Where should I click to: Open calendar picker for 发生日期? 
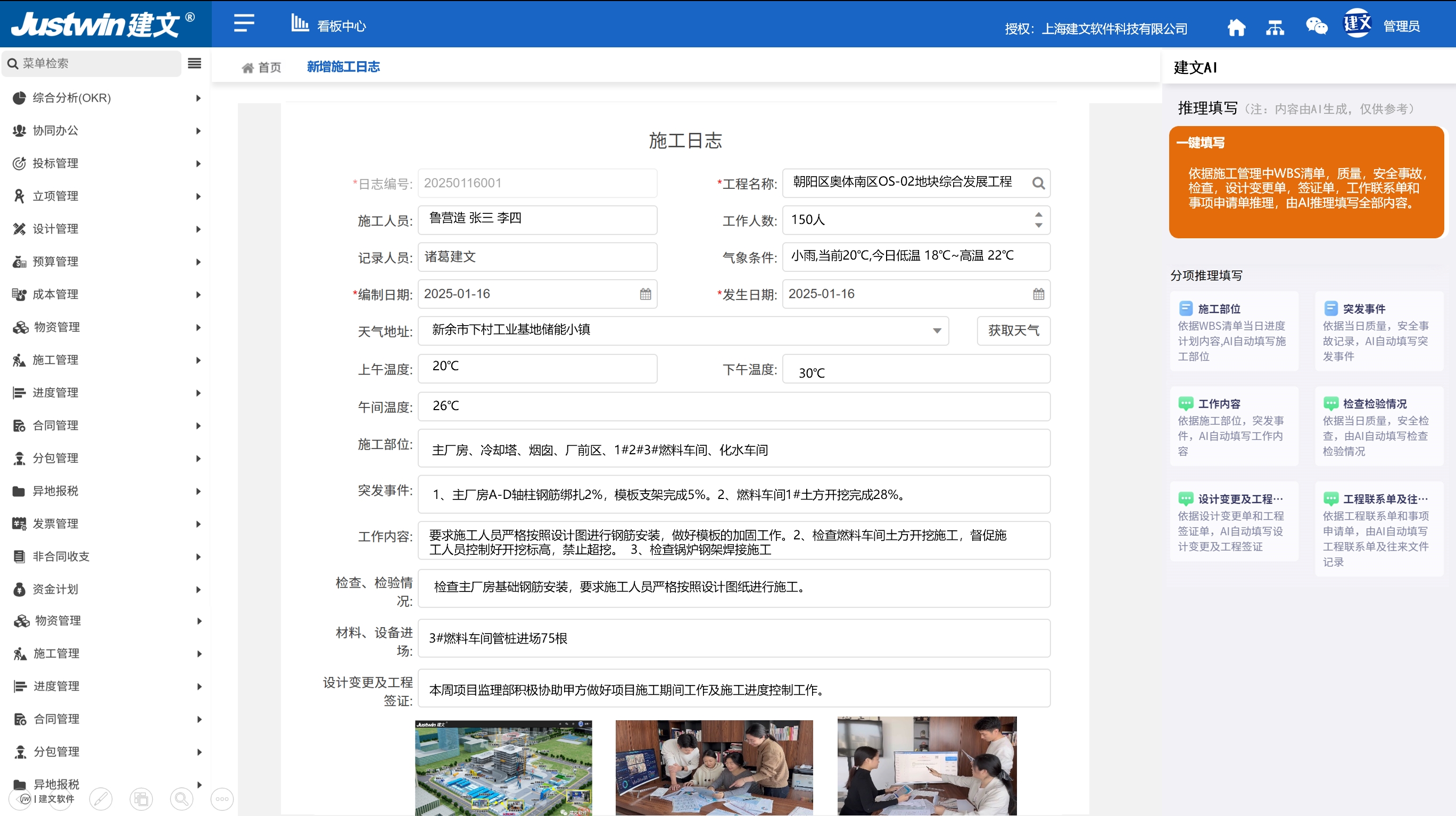tap(1038, 293)
